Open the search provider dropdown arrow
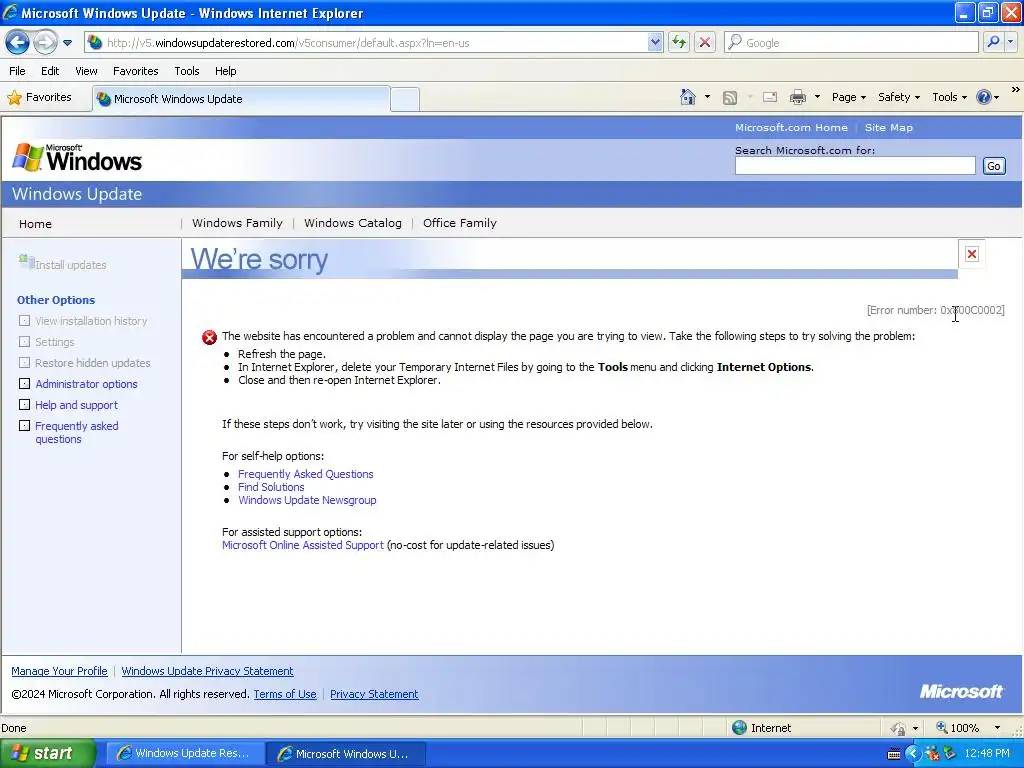The width and height of the screenshot is (1024, 768). pyautogui.click(x=1010, y=42)
